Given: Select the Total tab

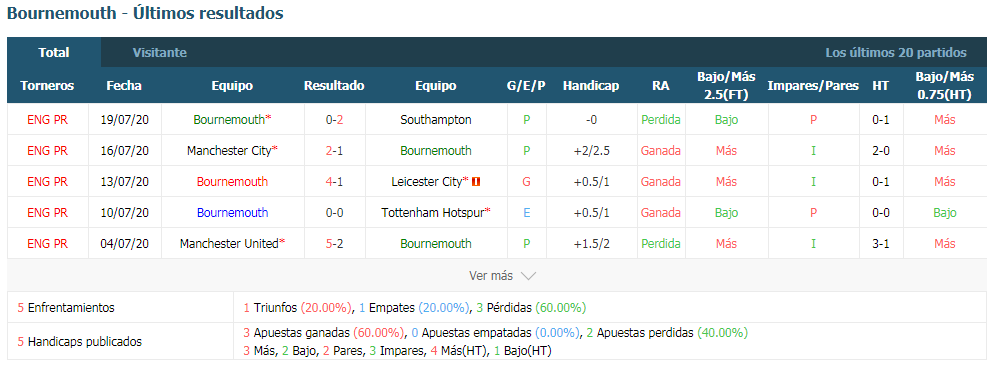Looking at the screenshot, I should pos(54,53).
